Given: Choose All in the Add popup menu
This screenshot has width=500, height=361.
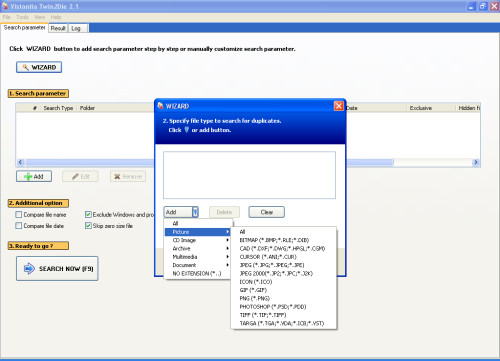Looking at the screenshot, I should pyautogui.click(x=198, y=223).
